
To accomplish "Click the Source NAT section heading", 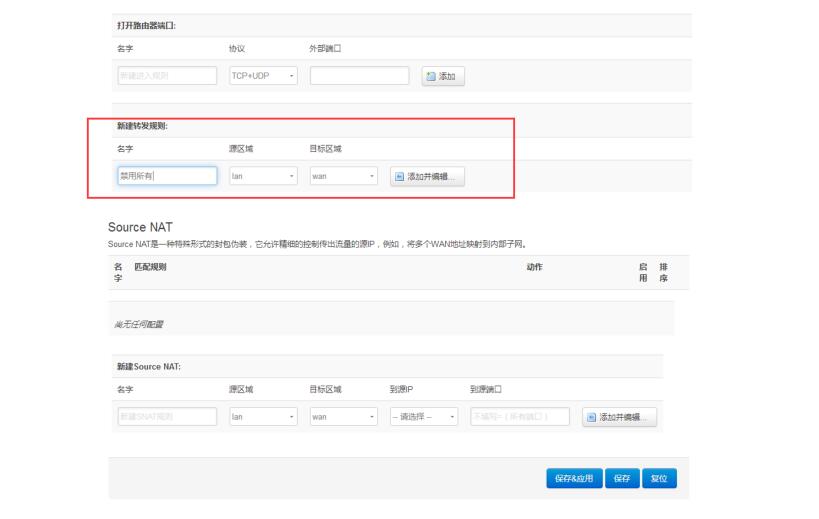I will (x=140, y=228).
